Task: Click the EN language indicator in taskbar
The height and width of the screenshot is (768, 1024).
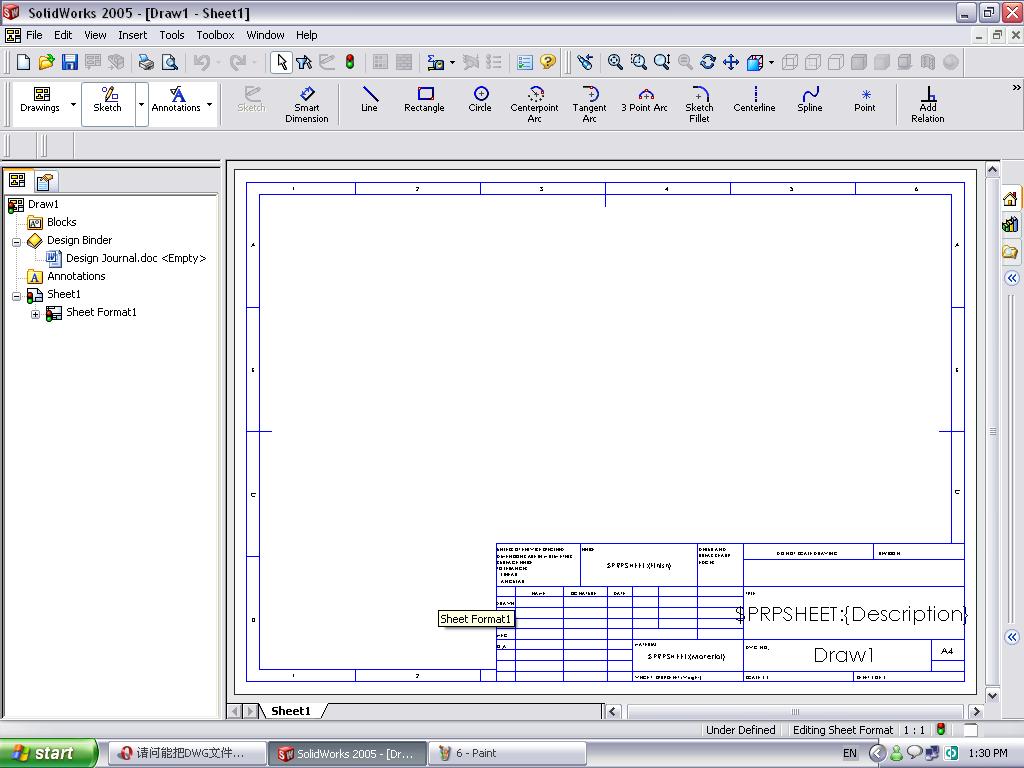Action: pyautogui.click(x=850, y=754)
